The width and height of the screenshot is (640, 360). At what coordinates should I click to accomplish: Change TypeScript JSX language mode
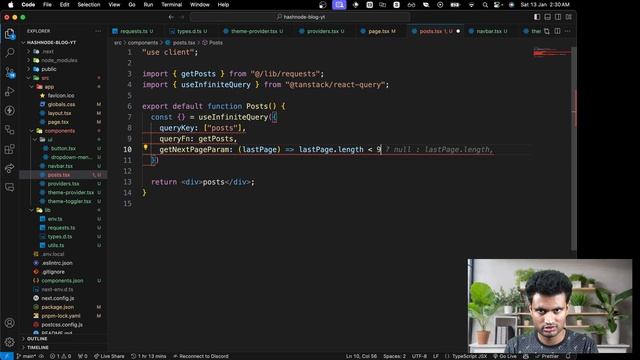[469, 356]
